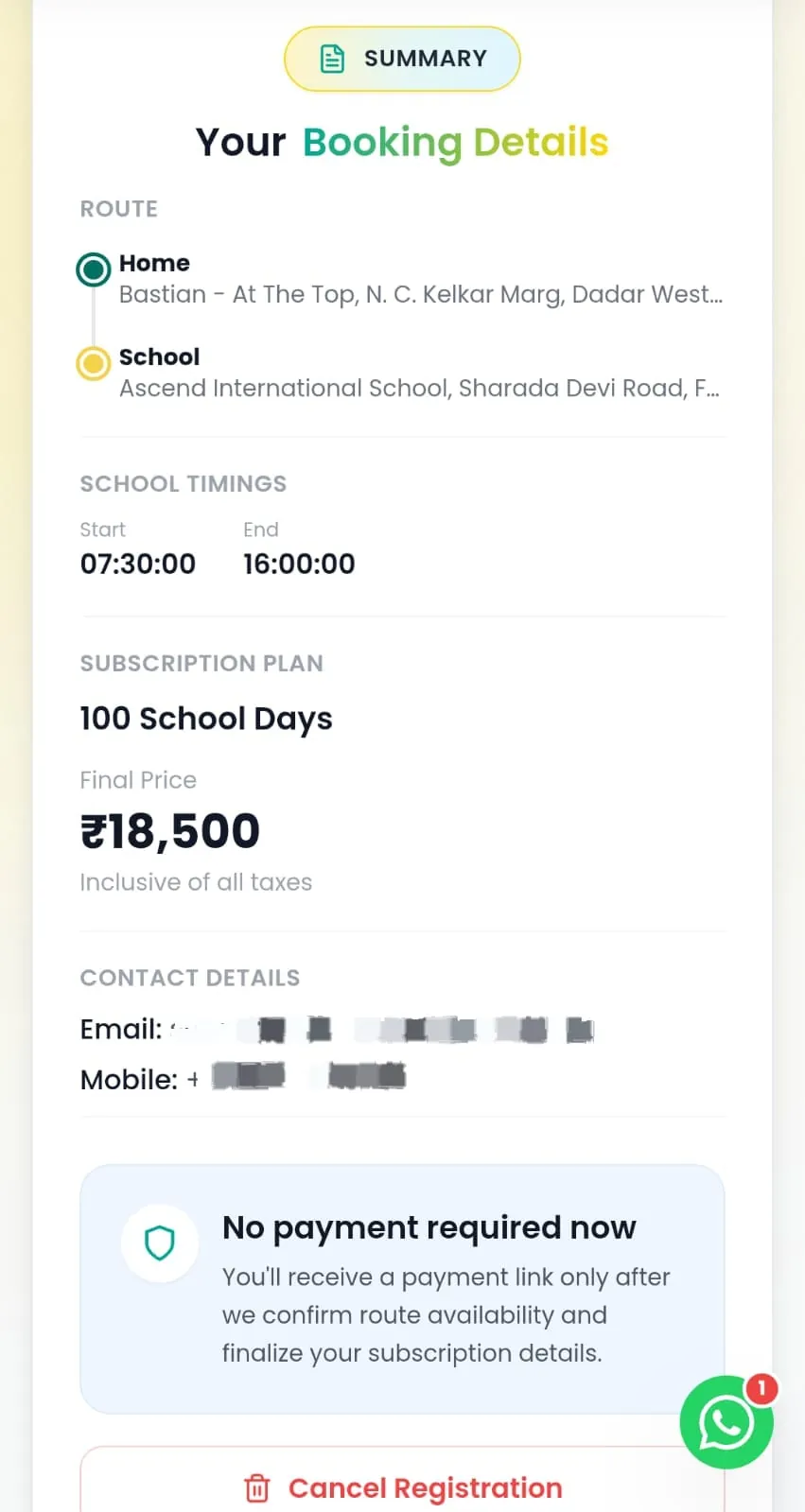The width and height of the screenshot is (805, 1512).
Task: Click the shield icon in payment notice
Action: (160, 1243)
